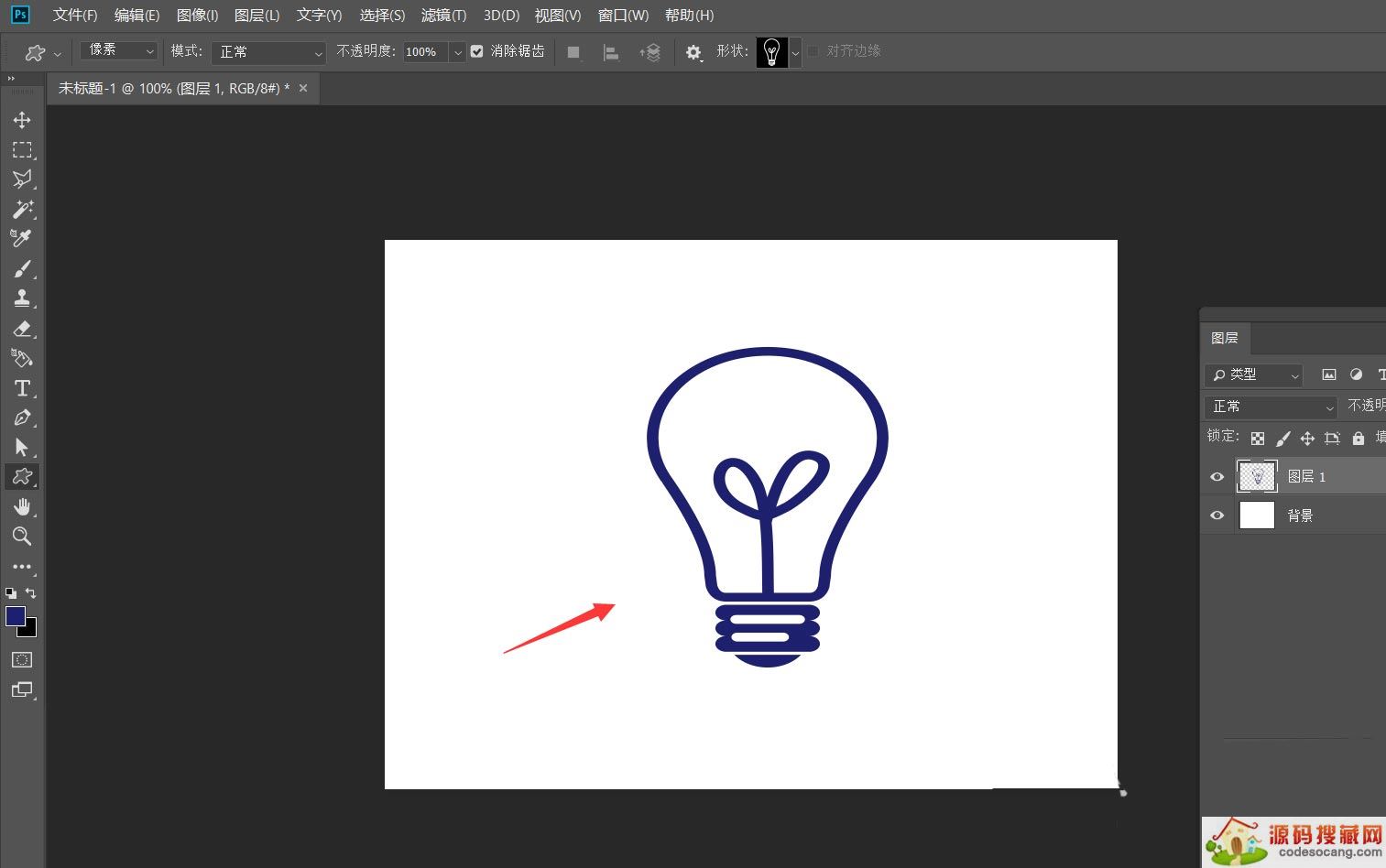Select the Zoom tool
The width and height of the screenshot is (1386, 868).
coord(22,536)
